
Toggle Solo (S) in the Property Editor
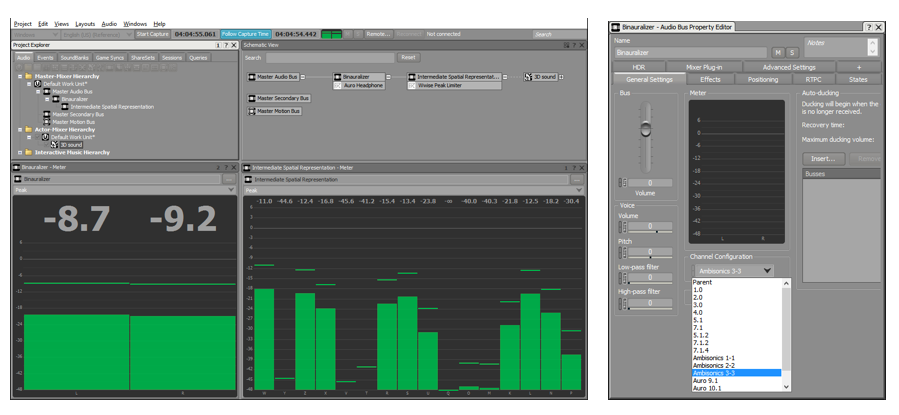[792, 52]
